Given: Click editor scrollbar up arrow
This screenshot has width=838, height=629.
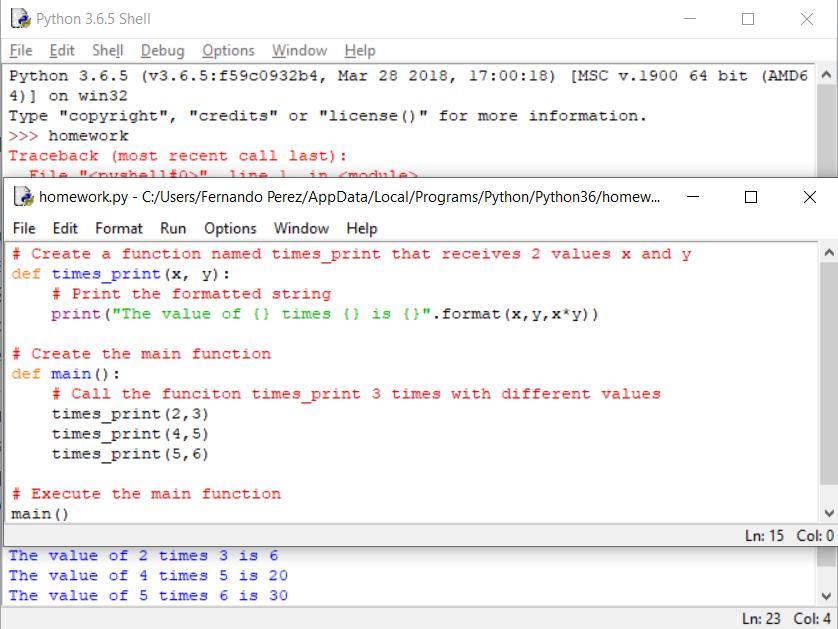Looking at the screenshot, I should 828,252.
